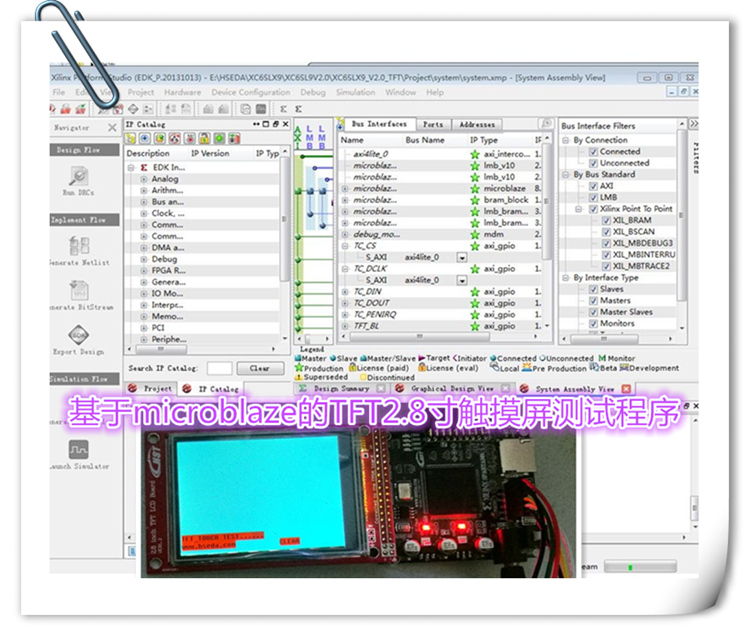Toggle the XIL_BRAM checkbox

pos(606,220)
